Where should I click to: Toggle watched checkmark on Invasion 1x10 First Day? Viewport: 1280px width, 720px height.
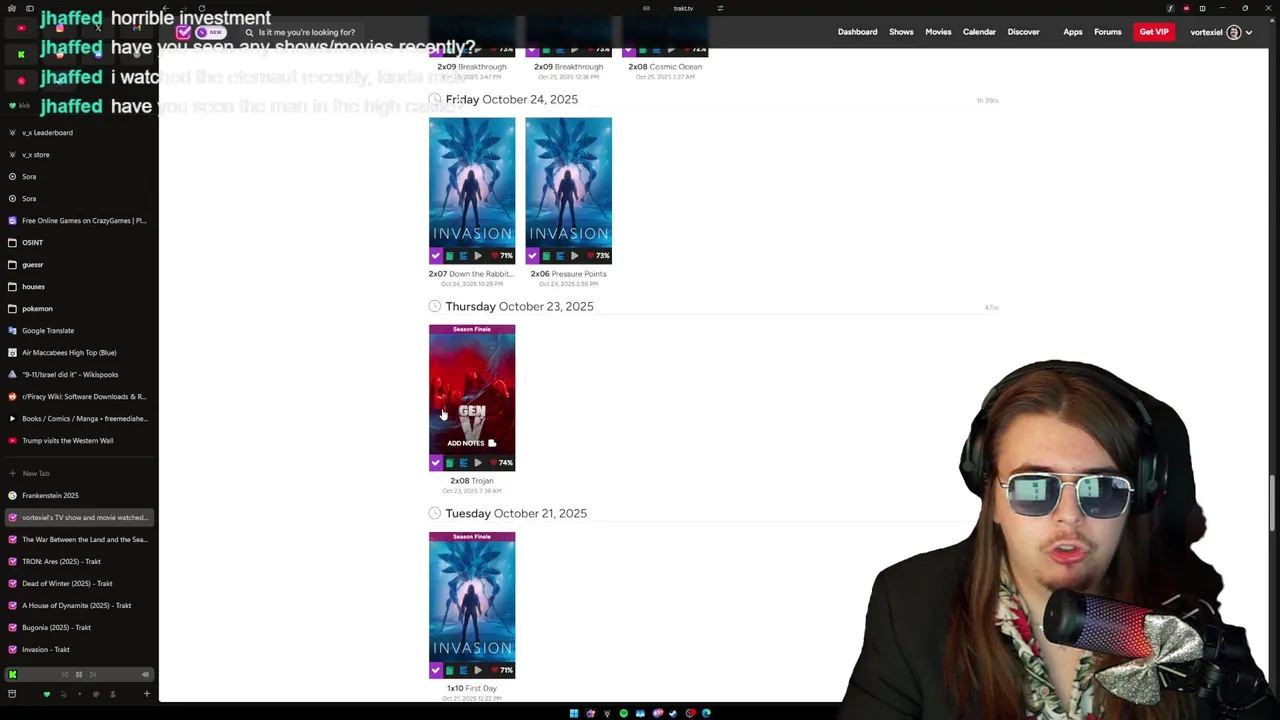tap(436, 670)
